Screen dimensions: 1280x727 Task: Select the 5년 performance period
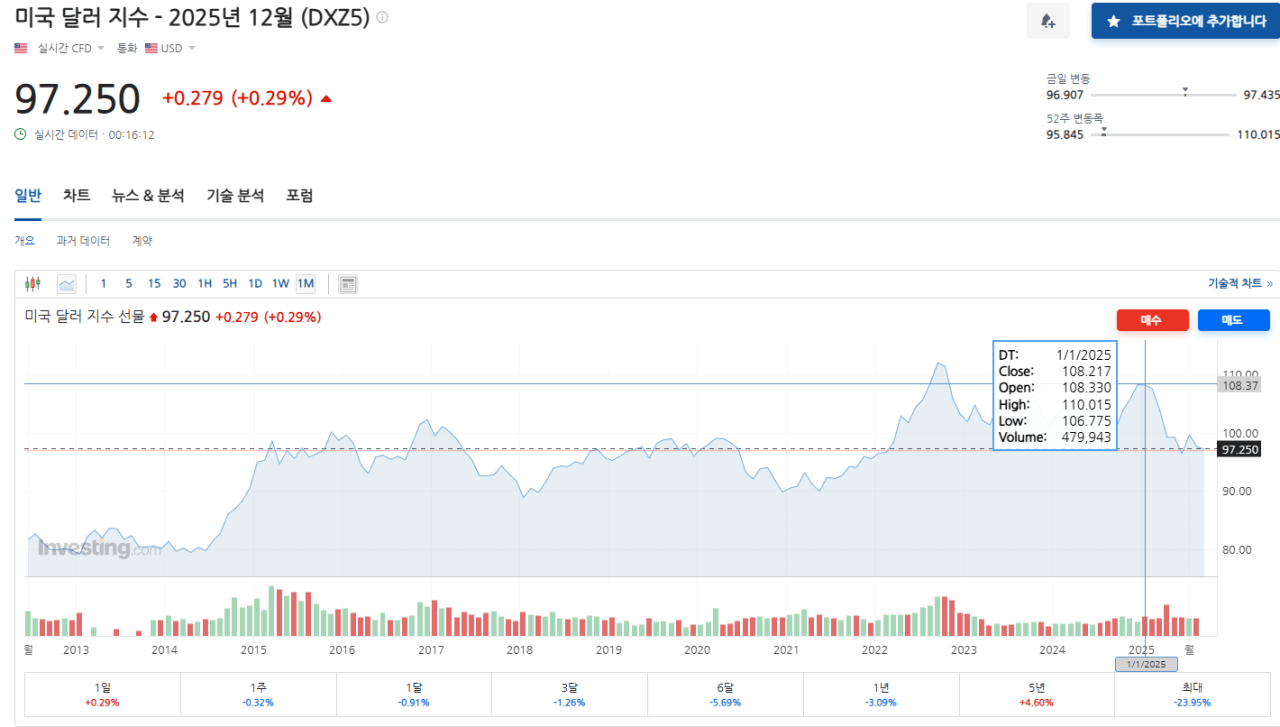pyautogui.click(x=1037, y=694)
